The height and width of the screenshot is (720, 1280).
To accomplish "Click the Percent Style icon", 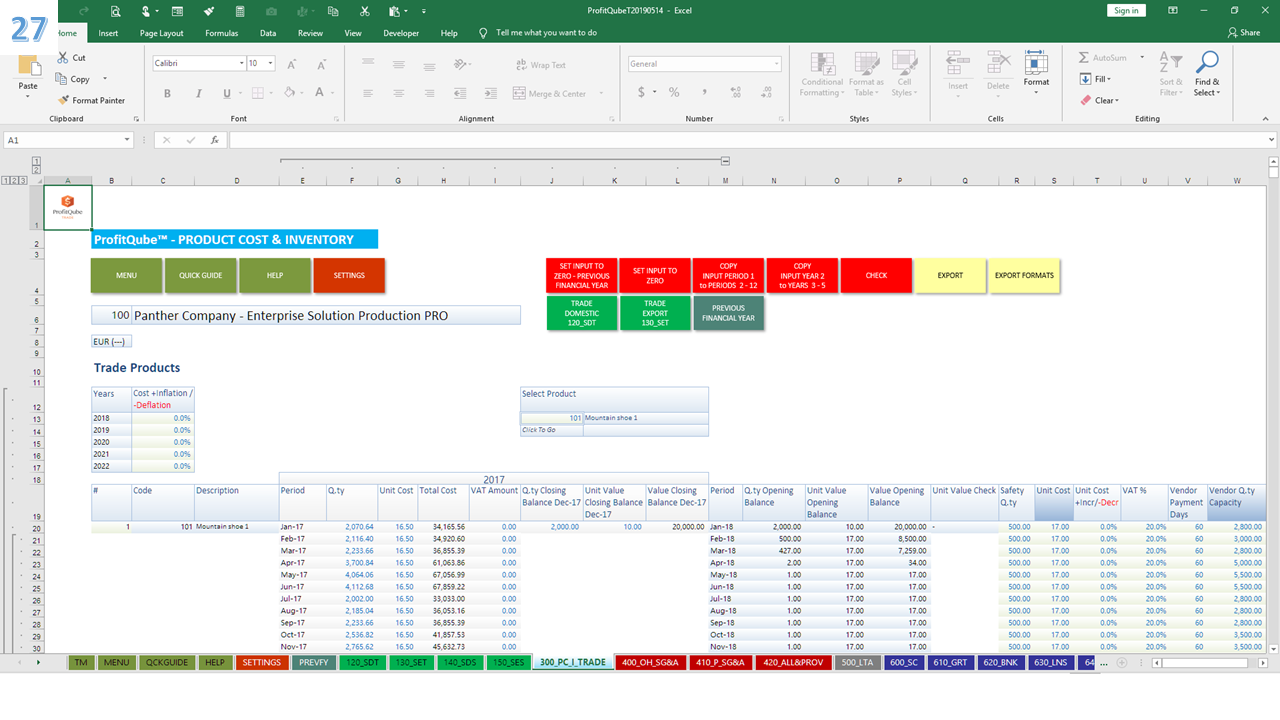I will pyautogui.click(x=674, y=92).
